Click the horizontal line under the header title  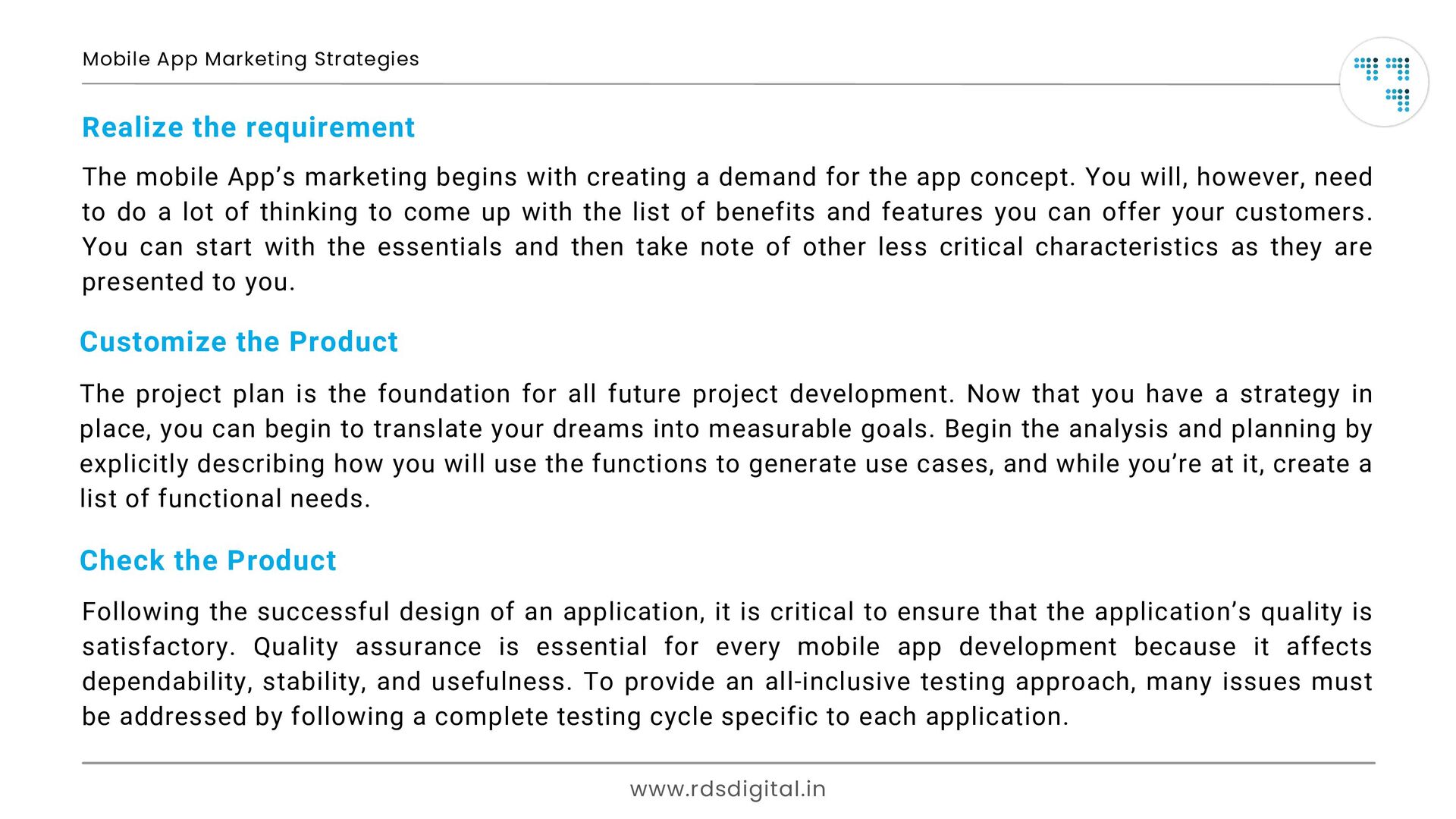click(711, 84)
